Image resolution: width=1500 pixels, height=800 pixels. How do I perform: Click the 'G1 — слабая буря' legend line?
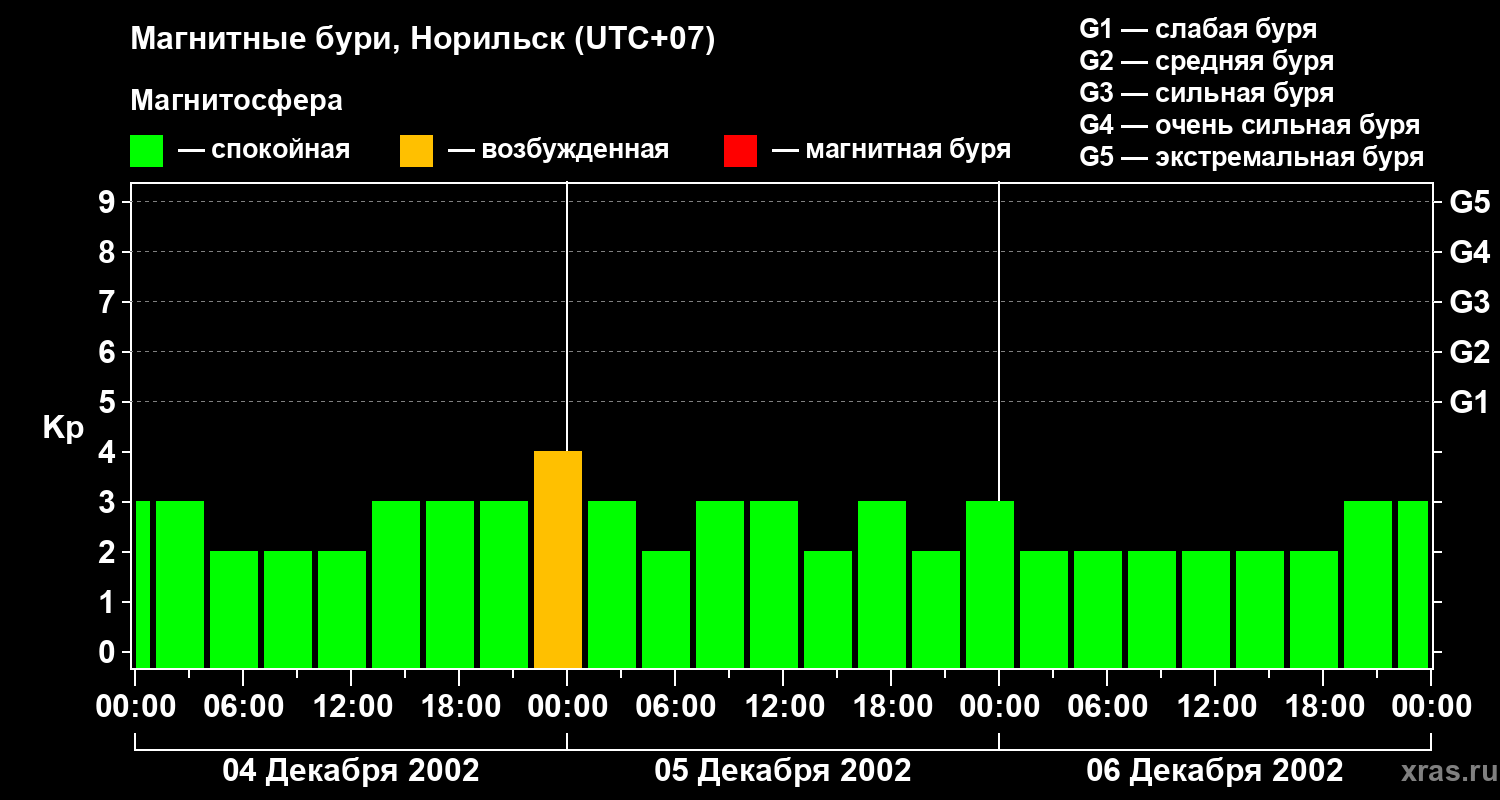[x=1198, y=28]
